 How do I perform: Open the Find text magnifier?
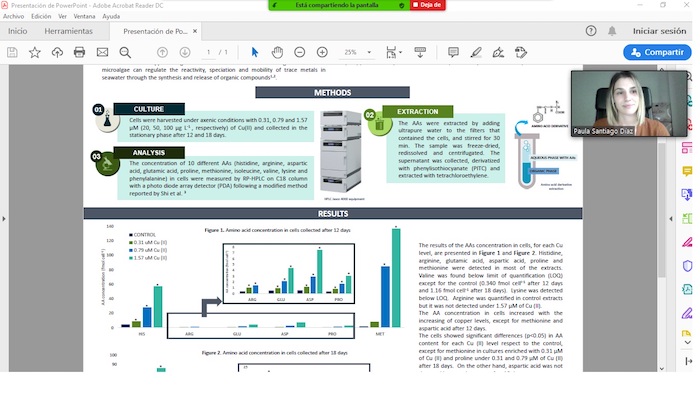(125, 53)
